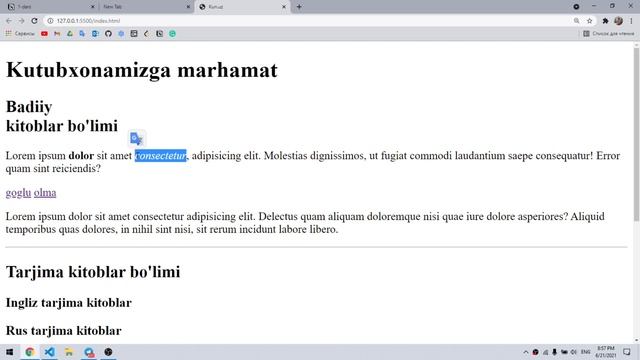This screenshot has width=640, height=360.
Task: Open Chrome's three-dot menu
Action: [x=631, y=21]
